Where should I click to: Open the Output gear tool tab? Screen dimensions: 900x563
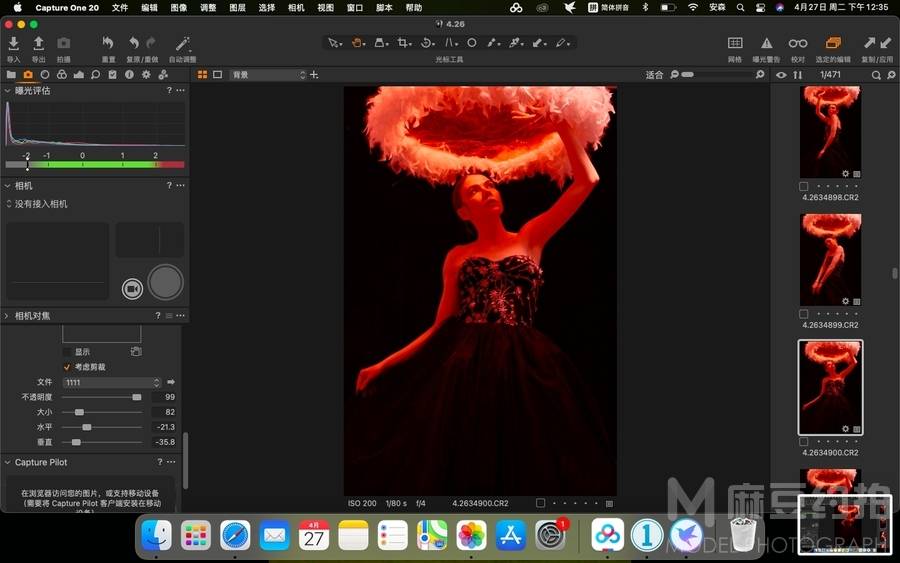coord(146,75)
